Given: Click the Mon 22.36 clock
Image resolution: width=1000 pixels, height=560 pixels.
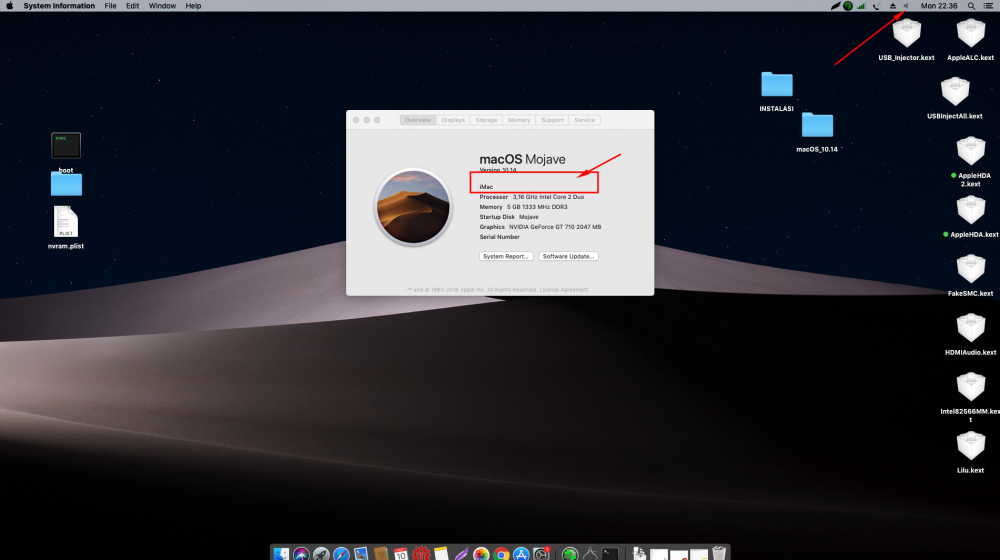Looking at the screenshot, I should pos(939,6).
